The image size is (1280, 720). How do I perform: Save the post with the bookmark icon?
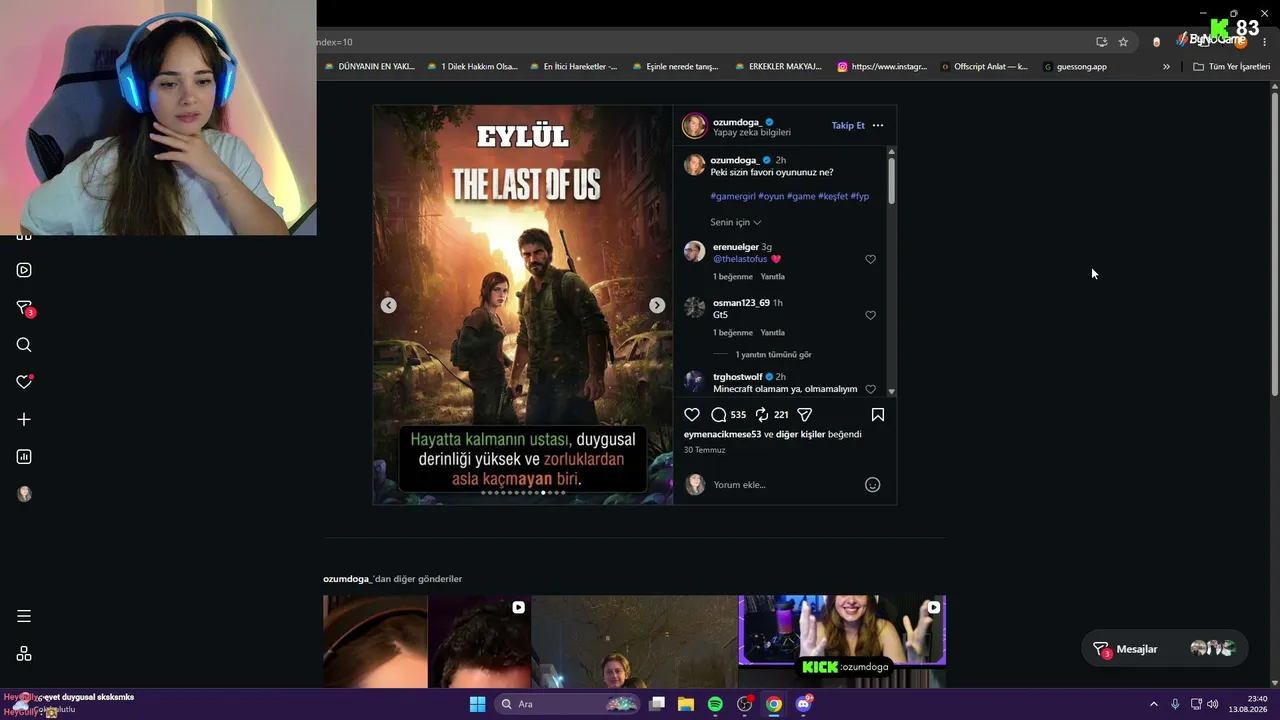877,414
